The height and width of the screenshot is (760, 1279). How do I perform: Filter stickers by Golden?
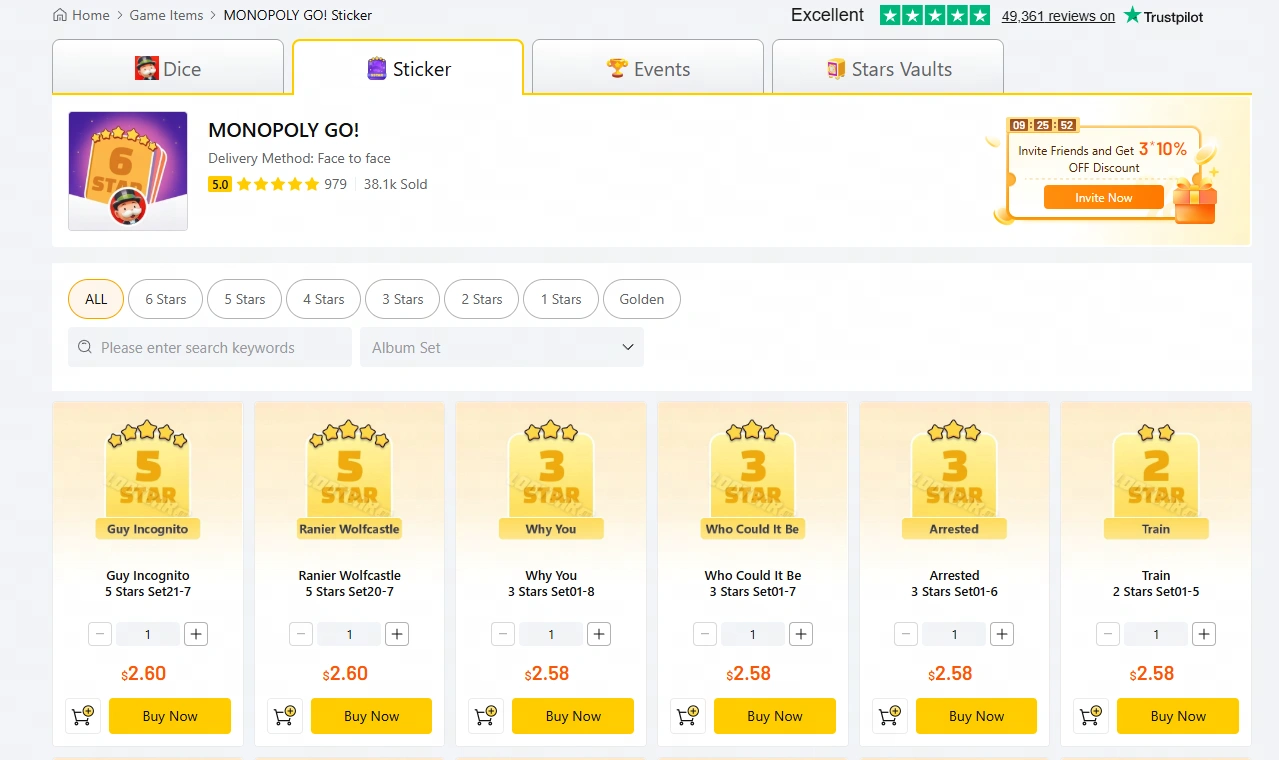coord(642,299)
